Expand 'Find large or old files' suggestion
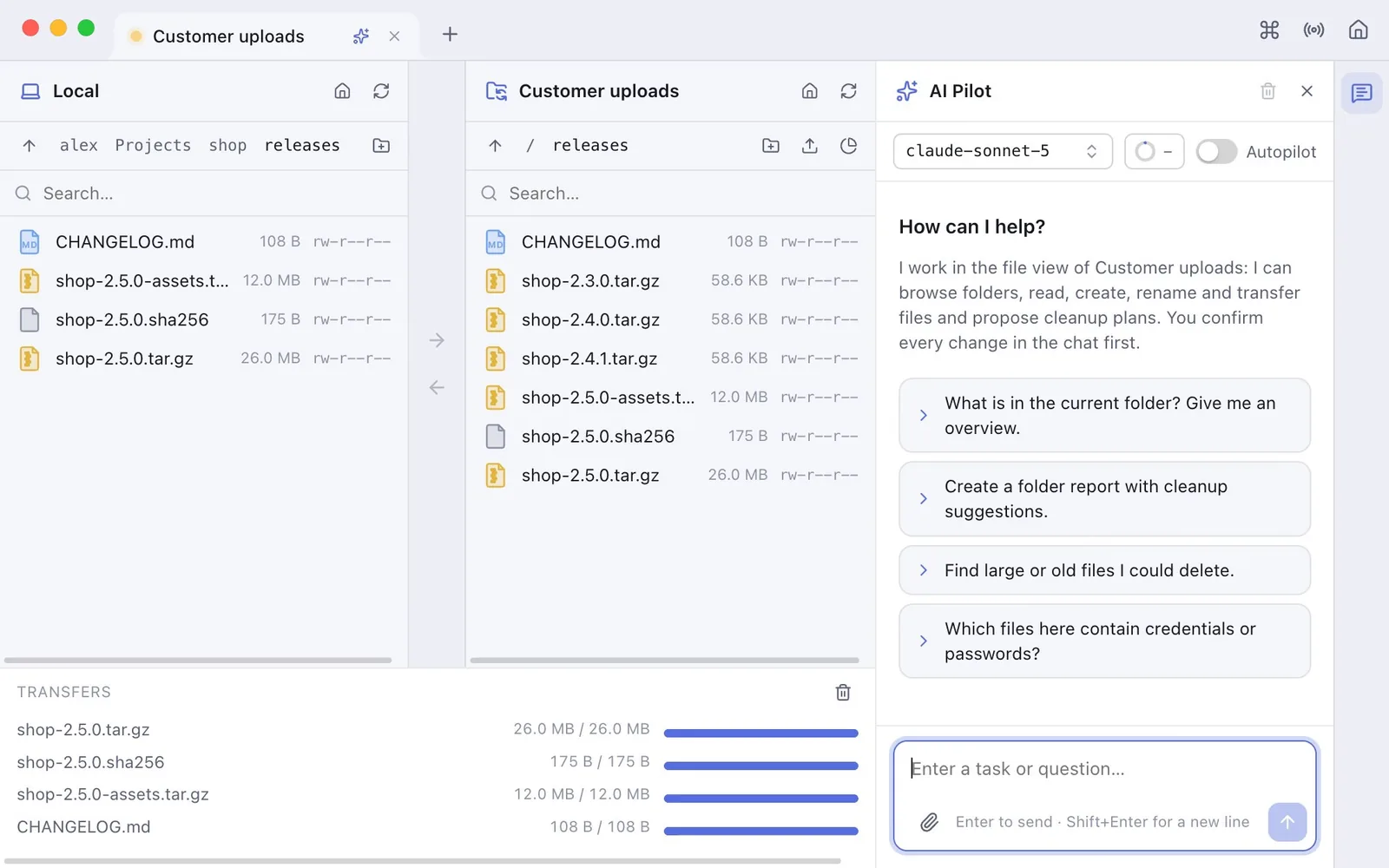The height and width of the screenshot is (868, 1389). point(1104,570)
